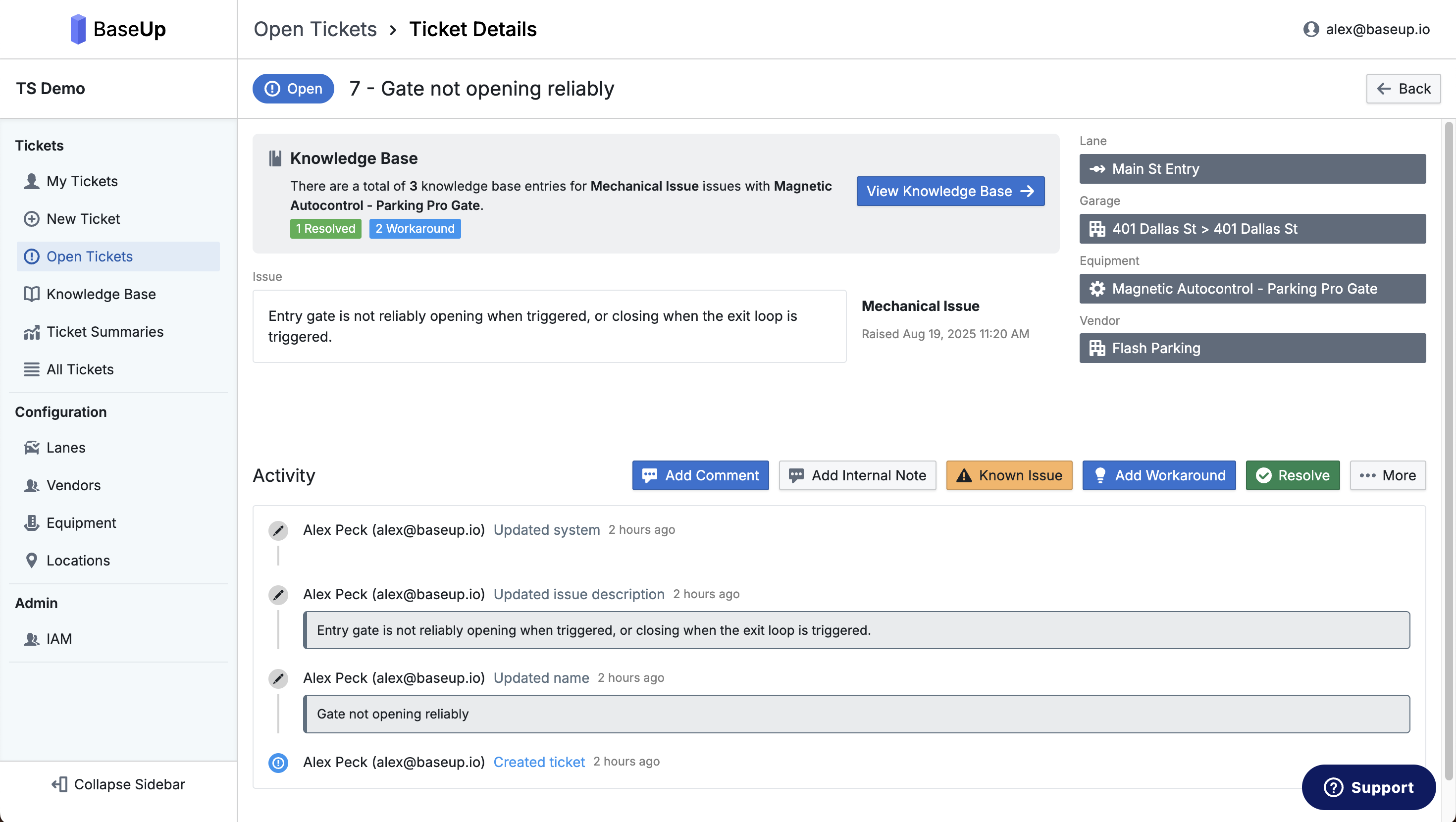
Task: Click the TS Demo workspace name
Action: (x=51, y=89)
